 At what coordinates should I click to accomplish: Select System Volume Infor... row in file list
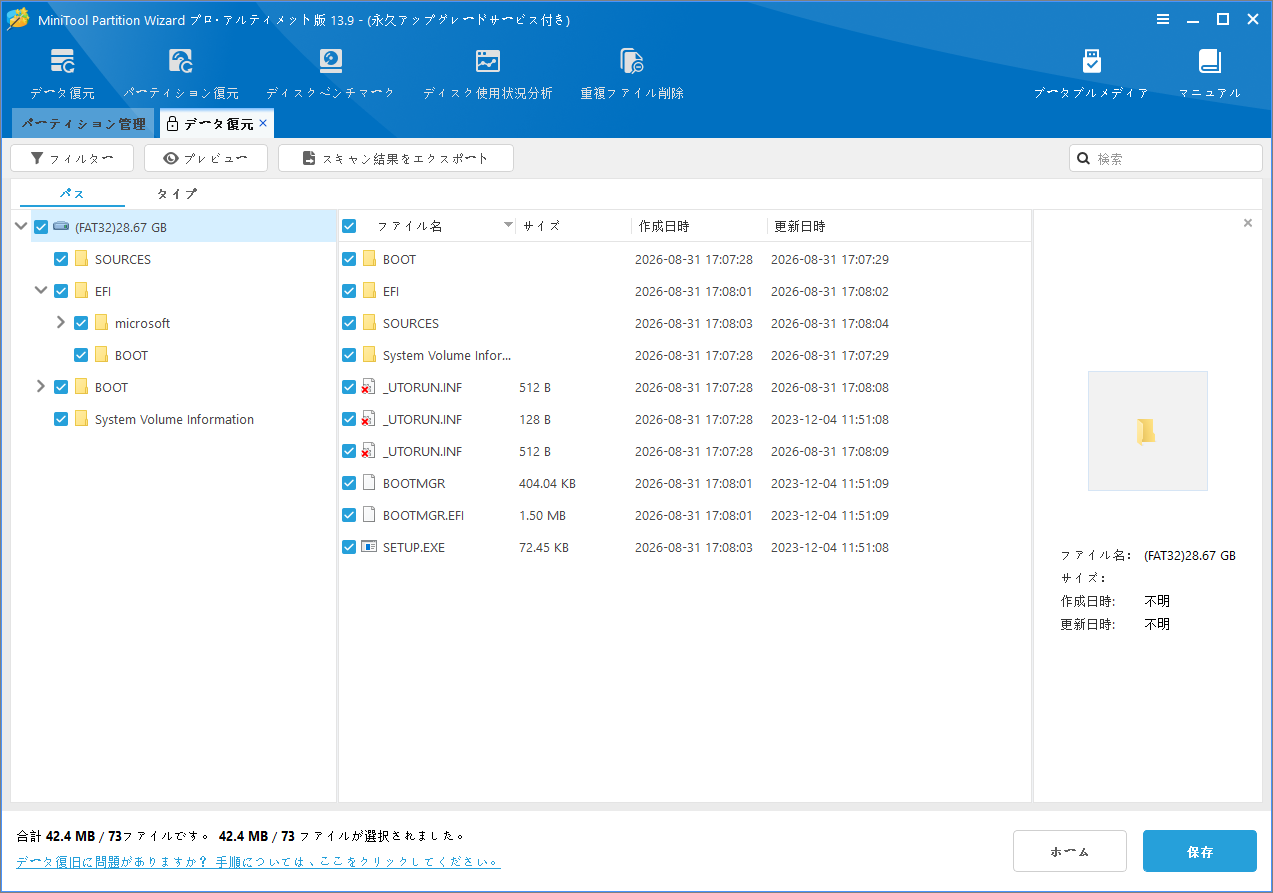pyautogui.click(x=684, y=355)
